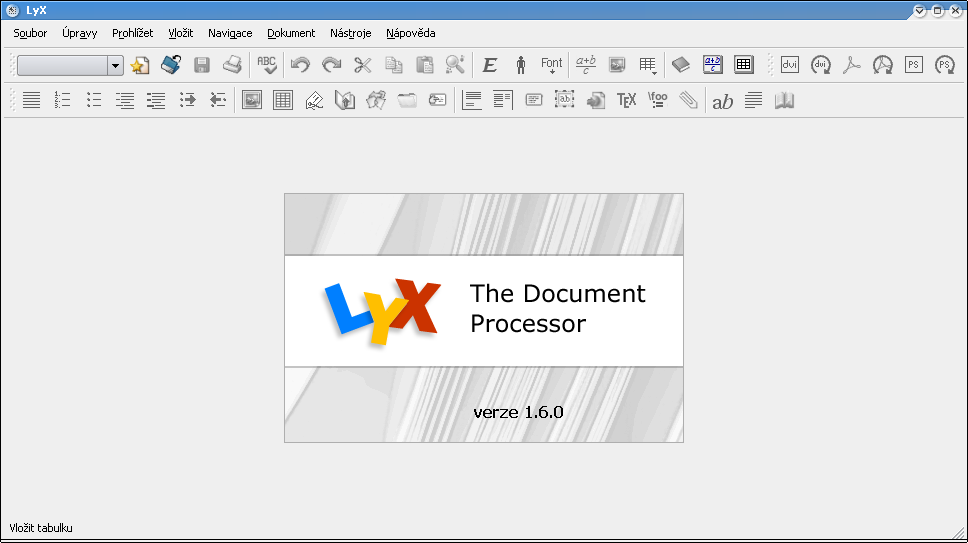Copy selection with the copy icon
968x543 pixels.
coord(394,65)
